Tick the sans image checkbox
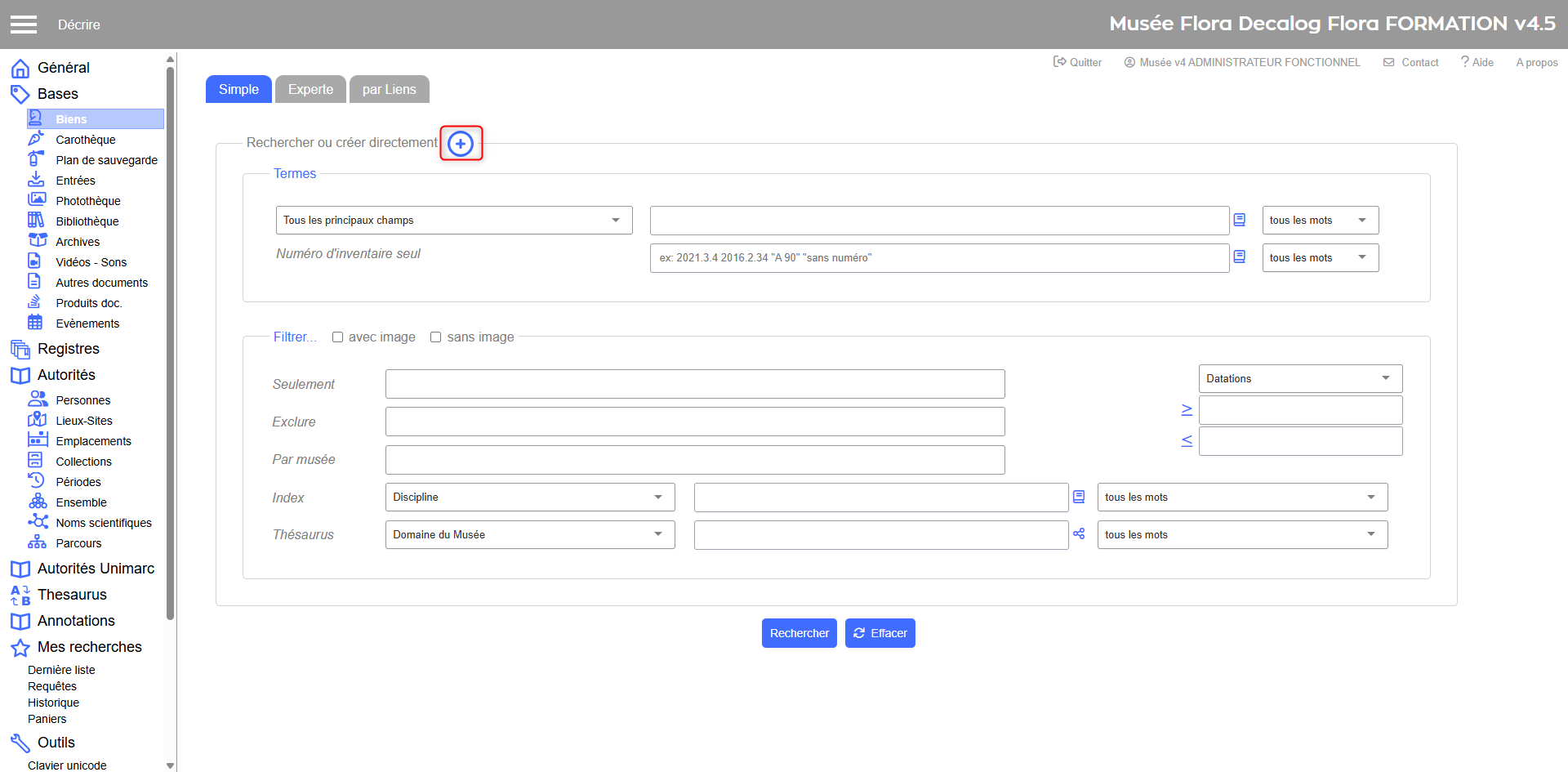Image resolution: width=1568 pixels, height=772 pixels. click(435, 337)
